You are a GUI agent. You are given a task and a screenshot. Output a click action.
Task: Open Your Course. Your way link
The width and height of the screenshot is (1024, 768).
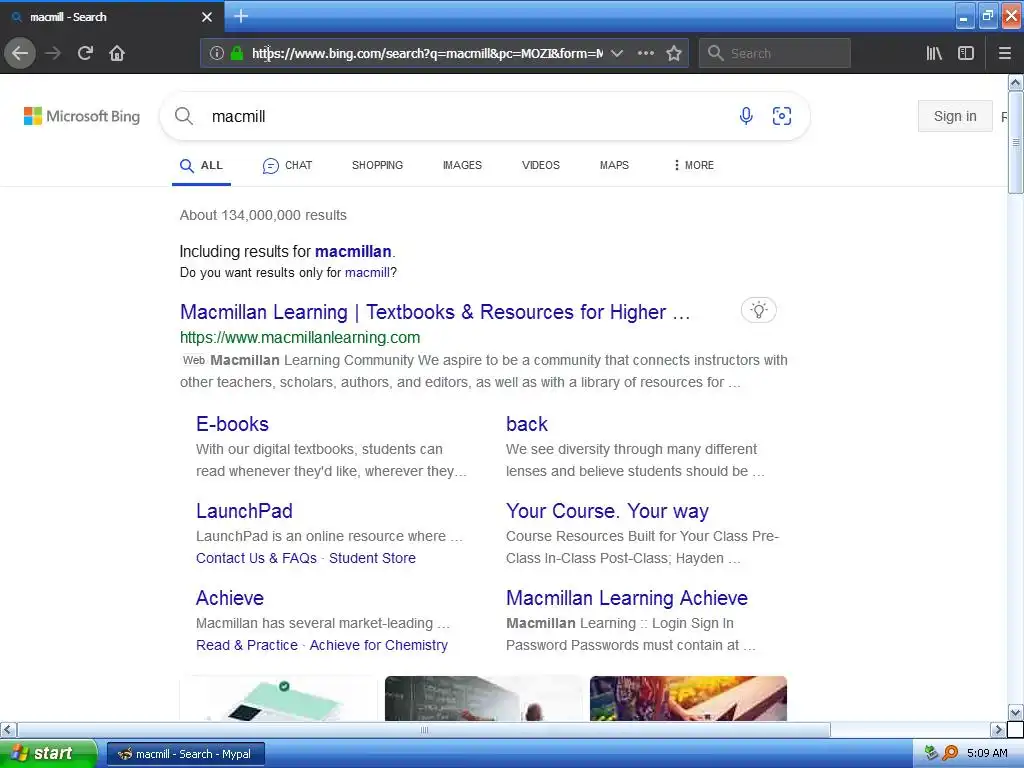pos(607,511)
